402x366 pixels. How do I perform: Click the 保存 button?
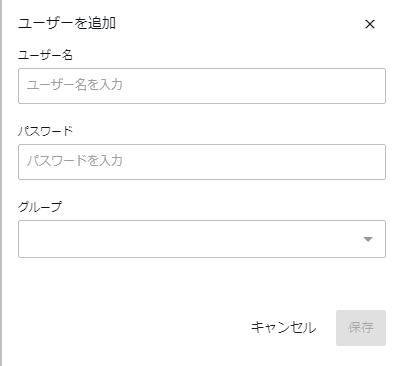[x=361, y=328]
